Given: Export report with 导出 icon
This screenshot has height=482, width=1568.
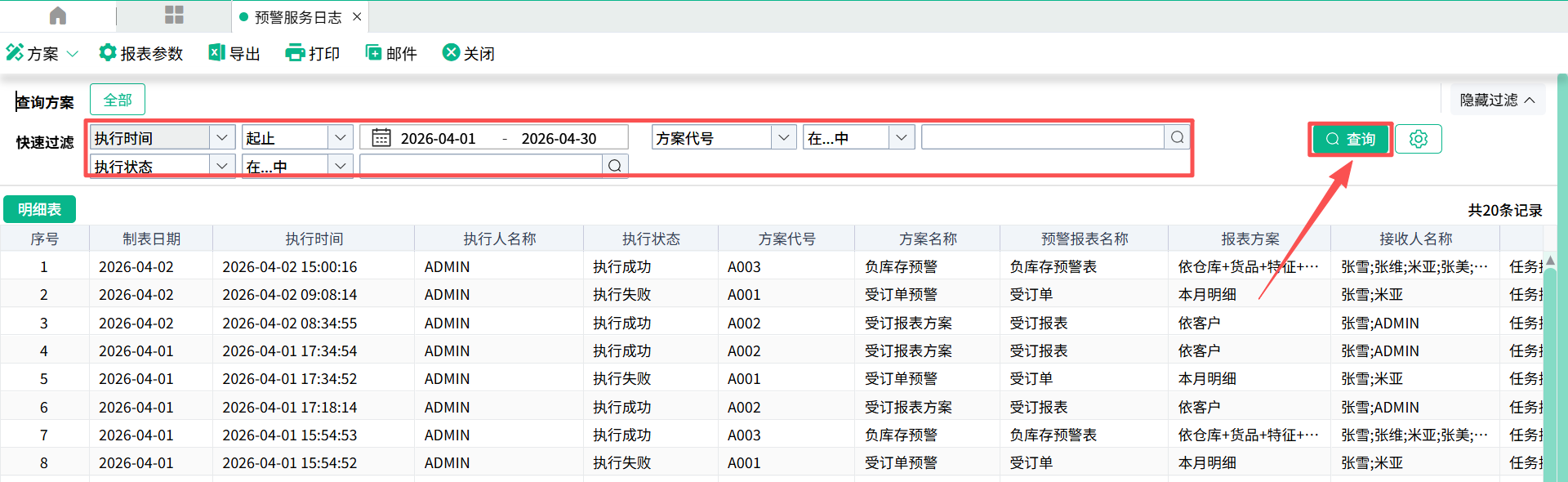Looking at the screenshot, I should (216, 53).
